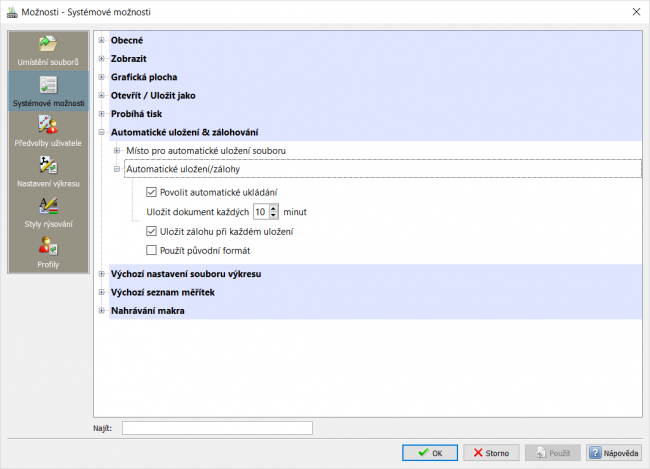
Task: Expand Místo pro automatické uložení souboru
Action: coord(117,151)
